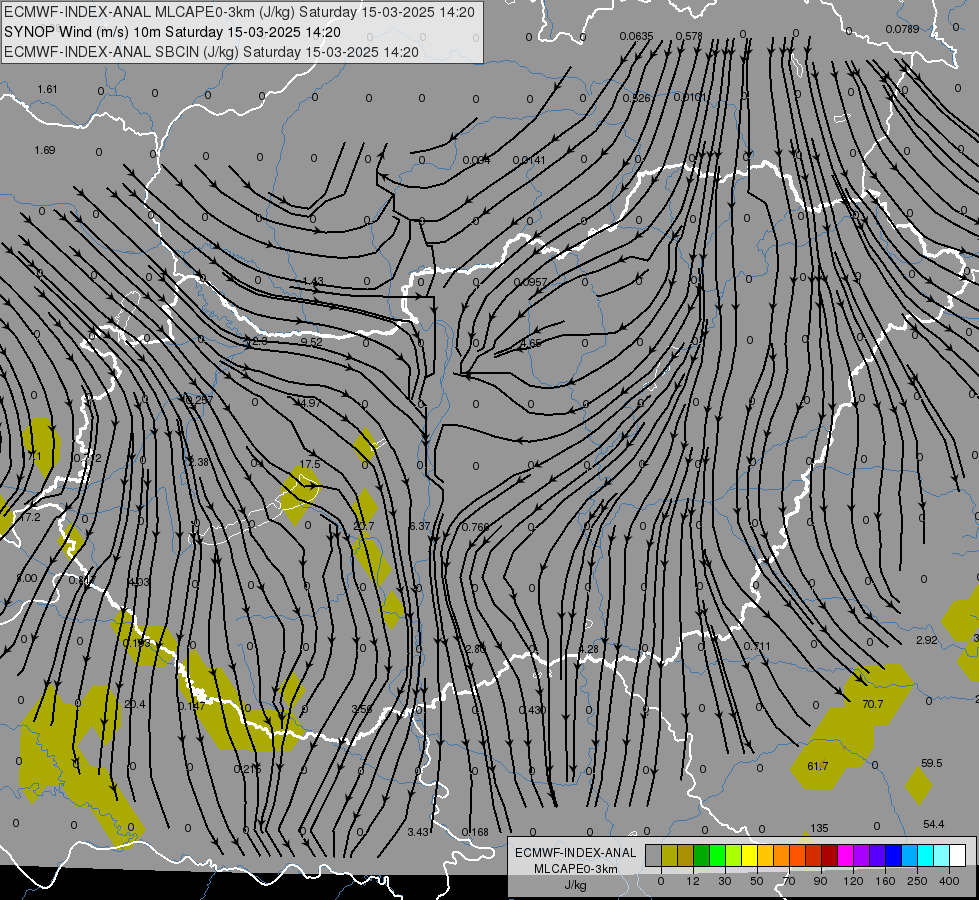The image size is (979, 900).
Task: Click the map value 4.28
Action: tap(588, 649)
